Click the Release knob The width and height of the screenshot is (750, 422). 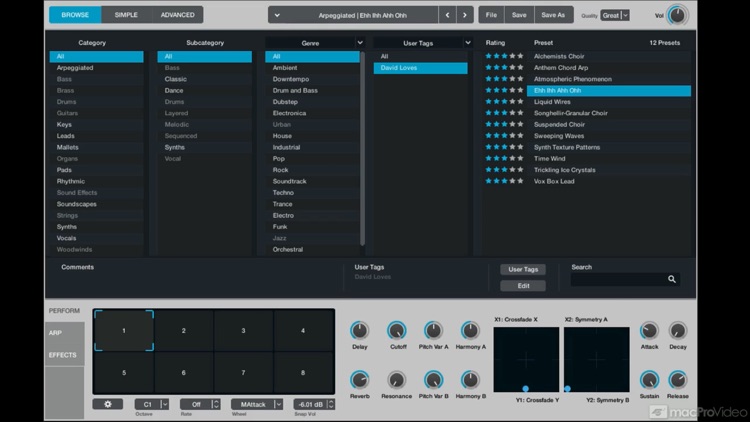click(x=677, y=380)
